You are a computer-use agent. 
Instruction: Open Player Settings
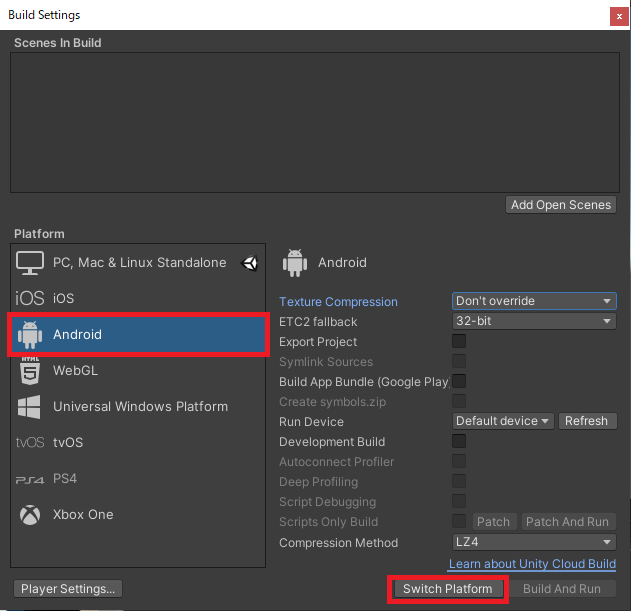(x=68, y=589)
